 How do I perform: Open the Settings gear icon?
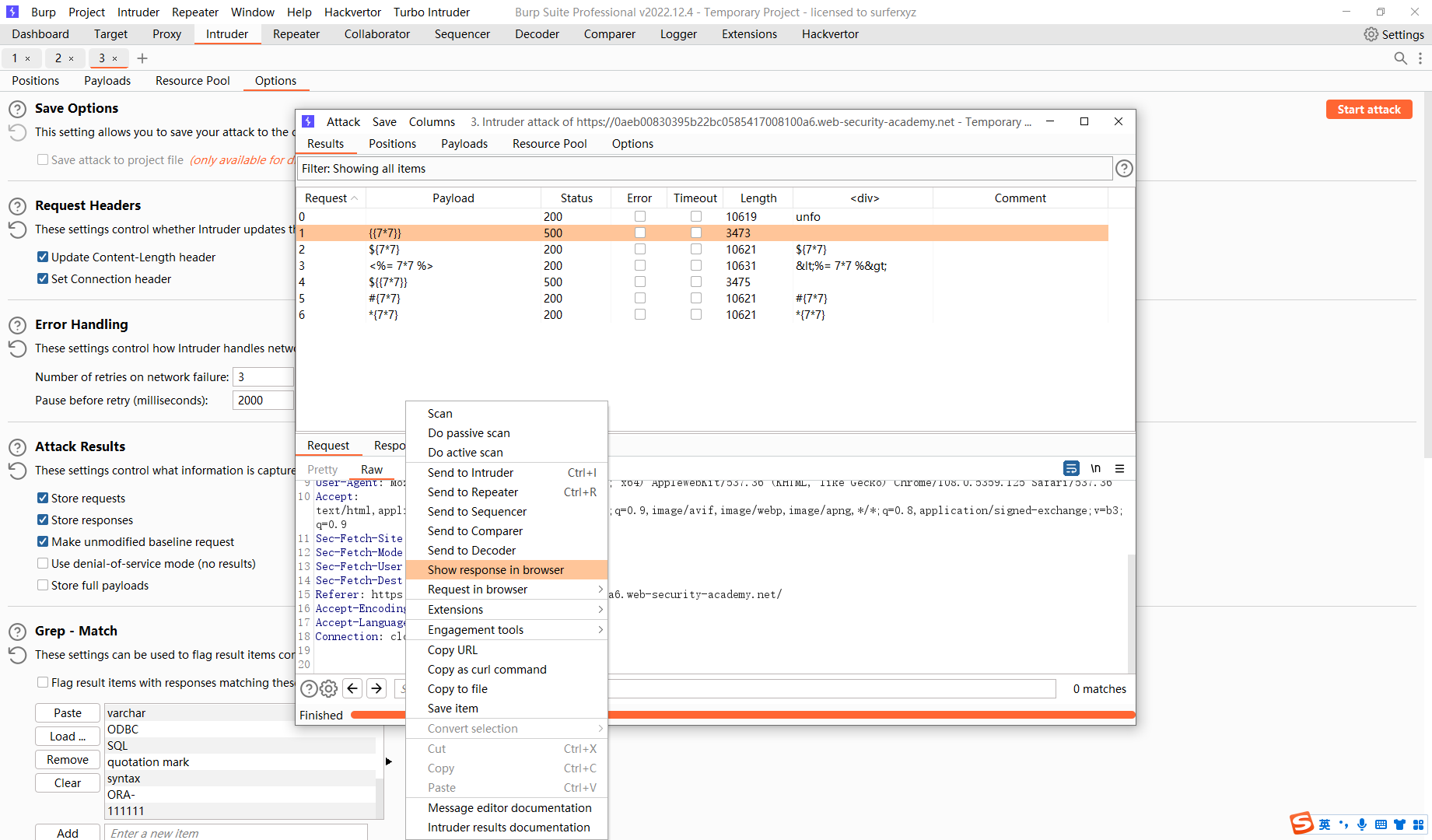[1371, 34]
